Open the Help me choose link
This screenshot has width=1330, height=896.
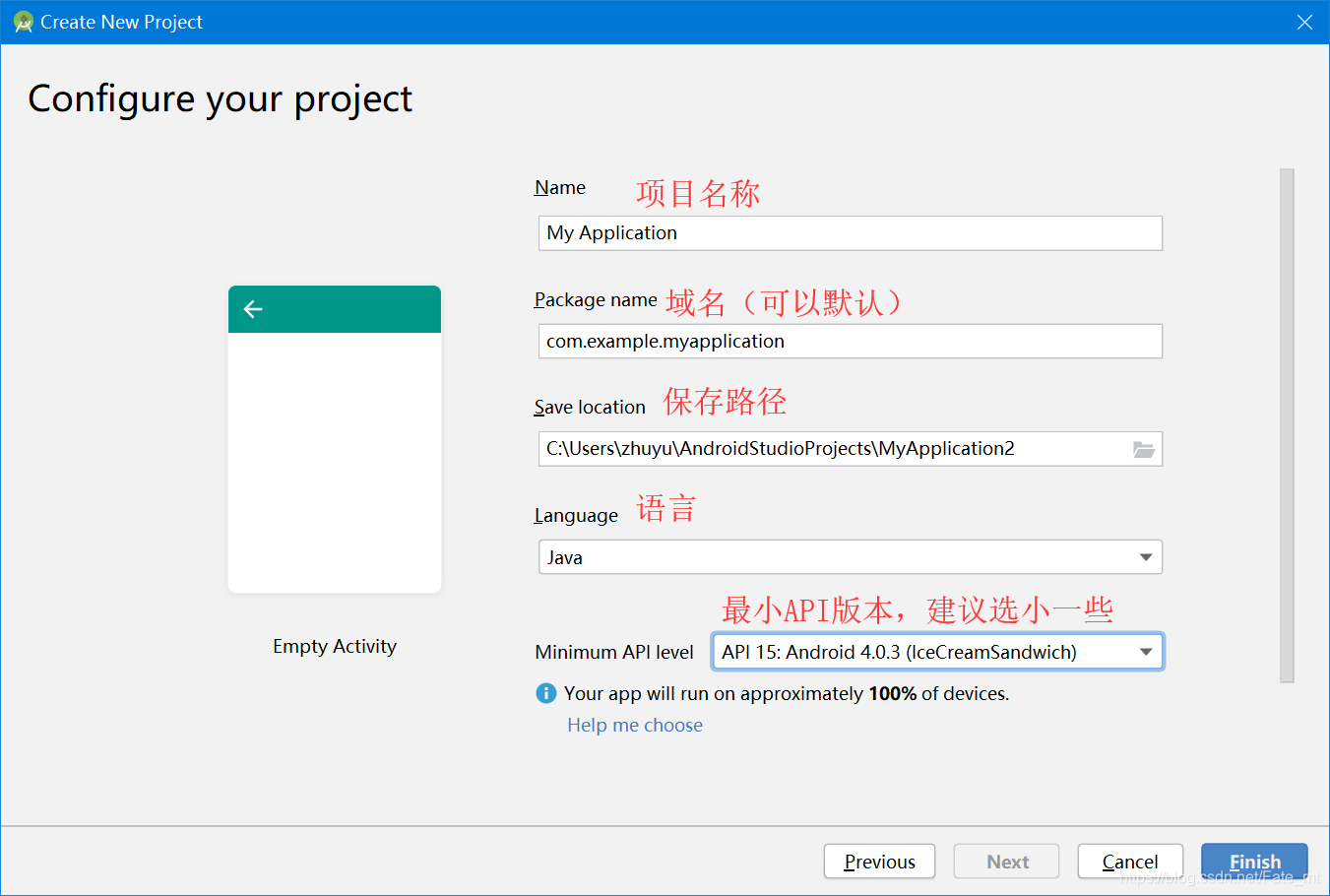[x=635, y=725]
